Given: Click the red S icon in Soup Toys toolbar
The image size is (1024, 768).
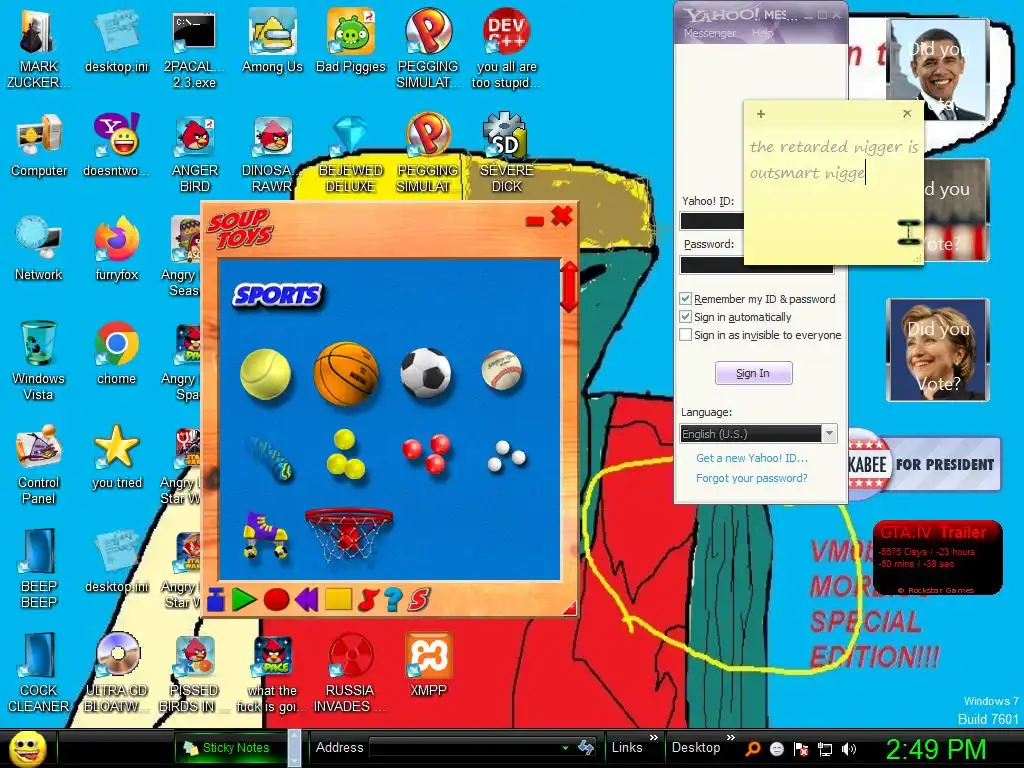Looking at the screenshot, I should (419, 600).
